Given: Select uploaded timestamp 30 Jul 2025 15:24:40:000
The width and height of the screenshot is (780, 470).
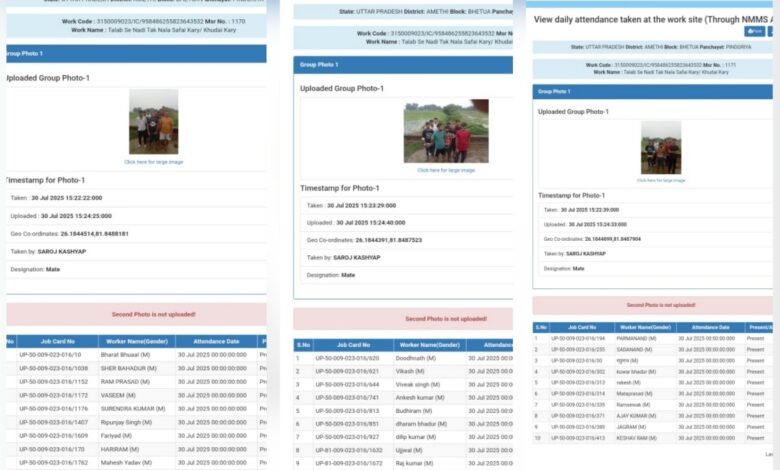Looking at the screenshot, I should pyautogui.click(x=371, y=223).
